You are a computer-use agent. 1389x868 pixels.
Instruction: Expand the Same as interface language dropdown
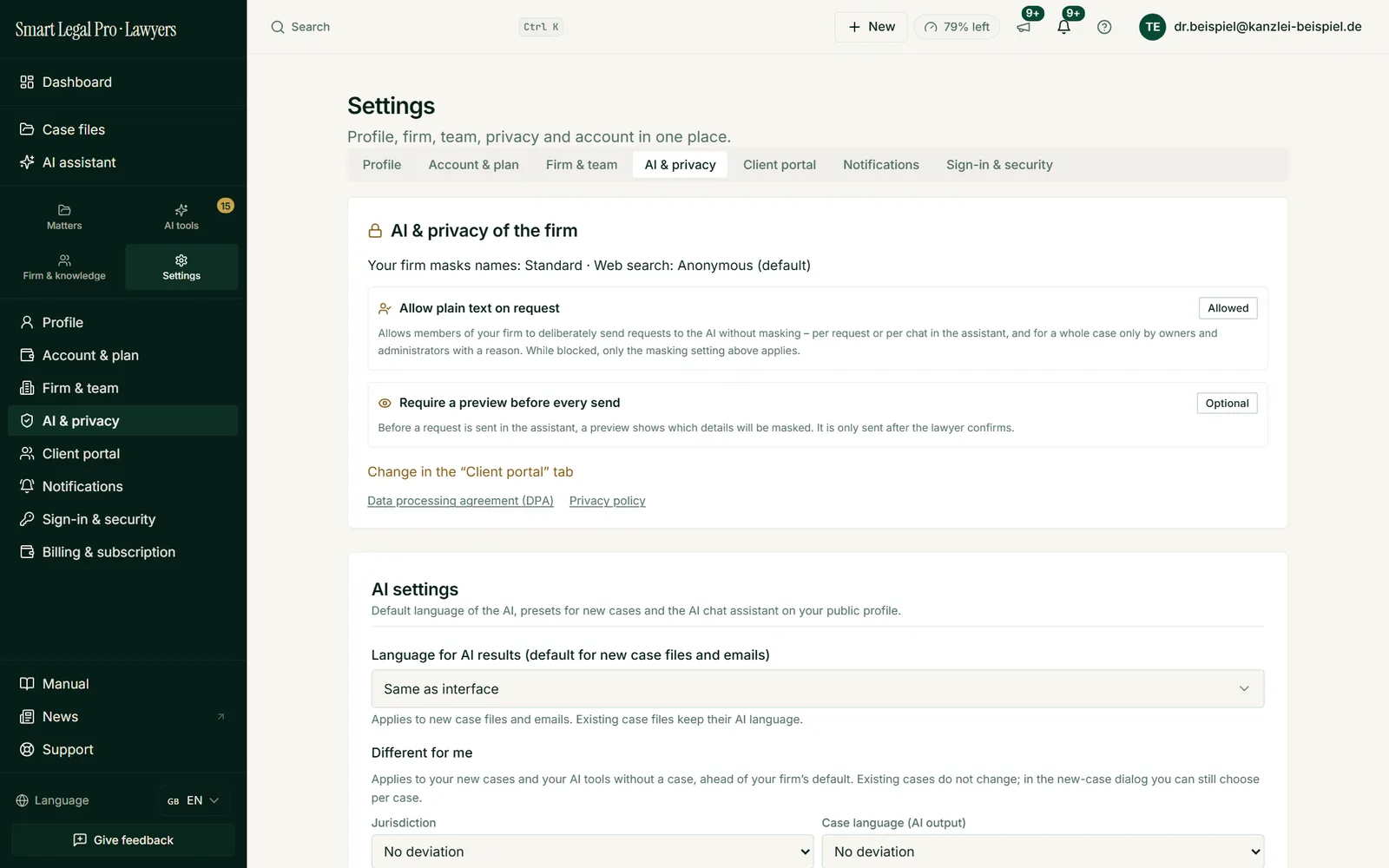click(x=818, y=689)
